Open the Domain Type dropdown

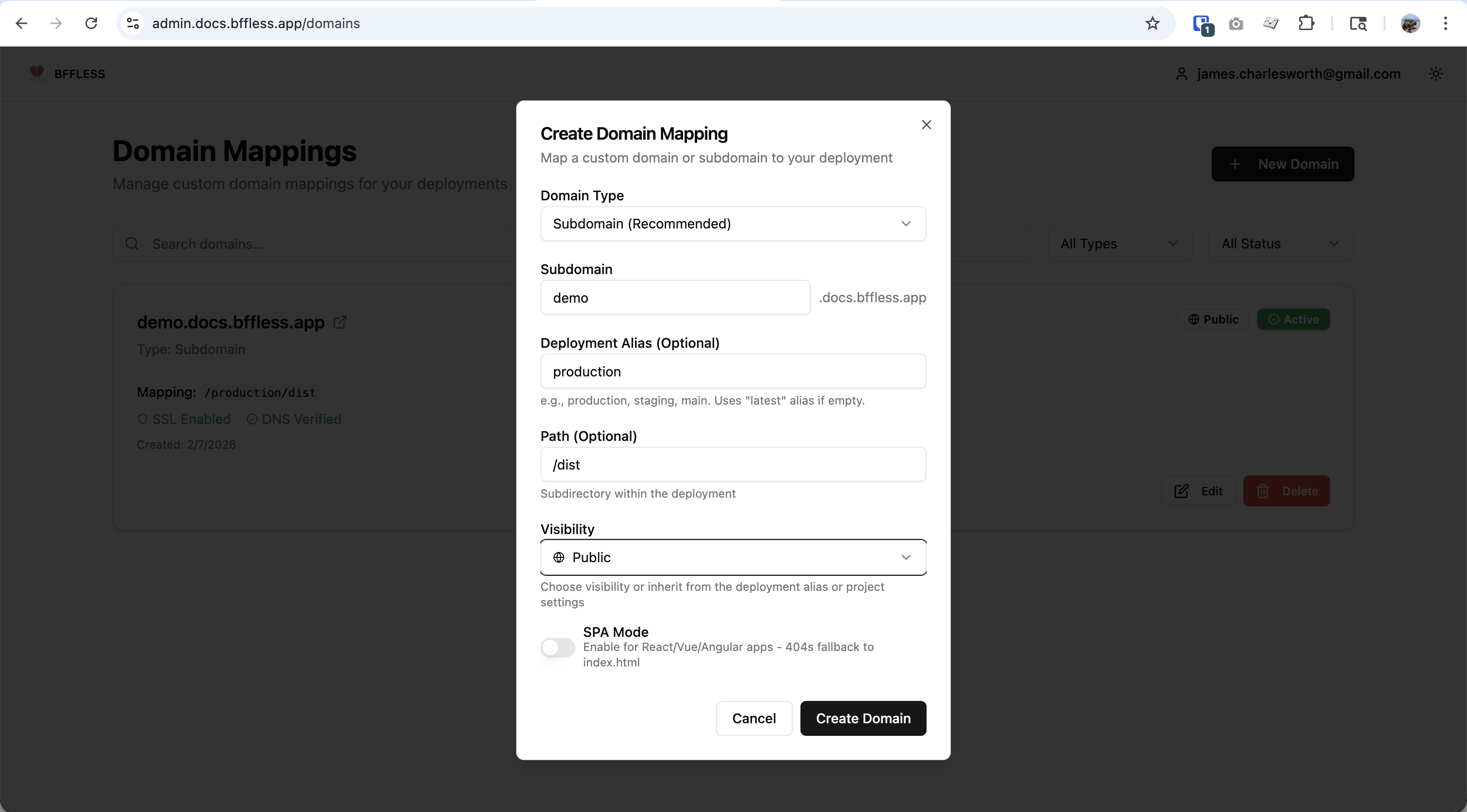[733, 224]
